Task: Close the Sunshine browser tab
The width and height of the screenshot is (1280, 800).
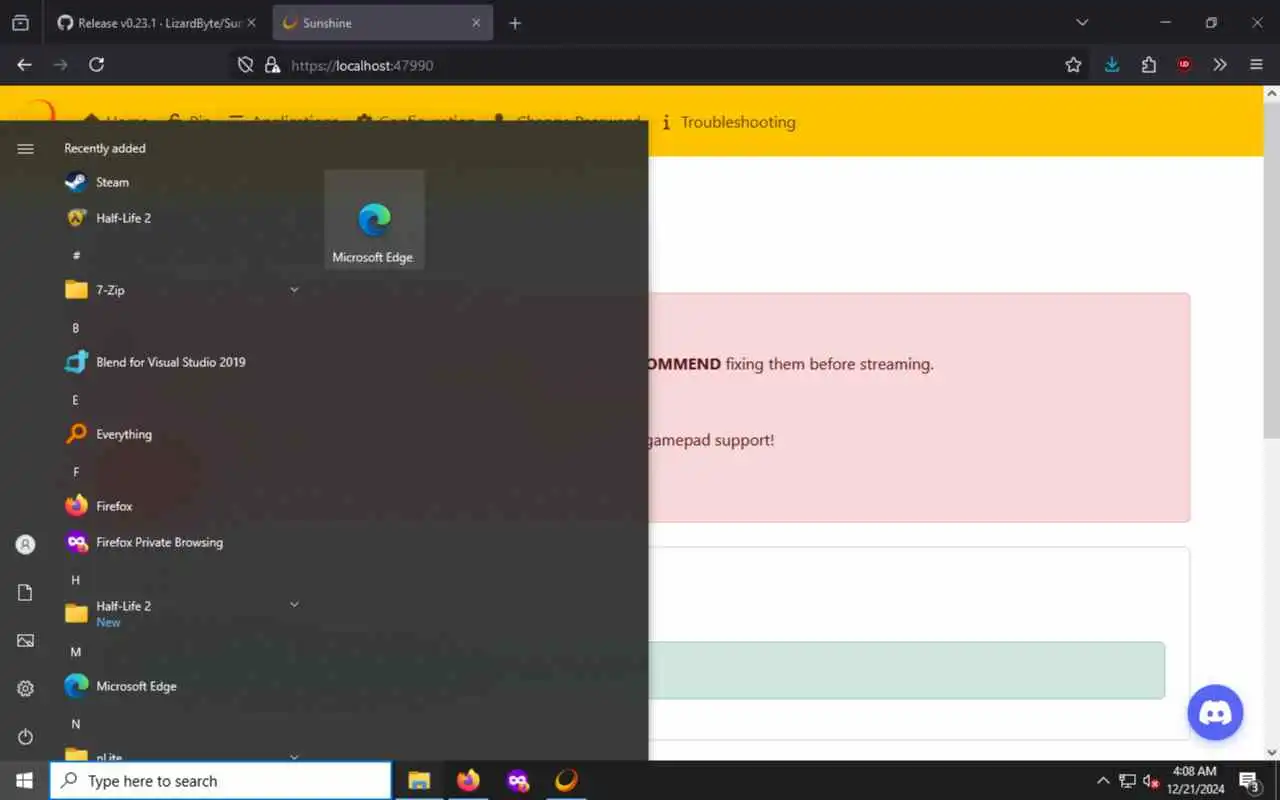Action: coord(476,23)
